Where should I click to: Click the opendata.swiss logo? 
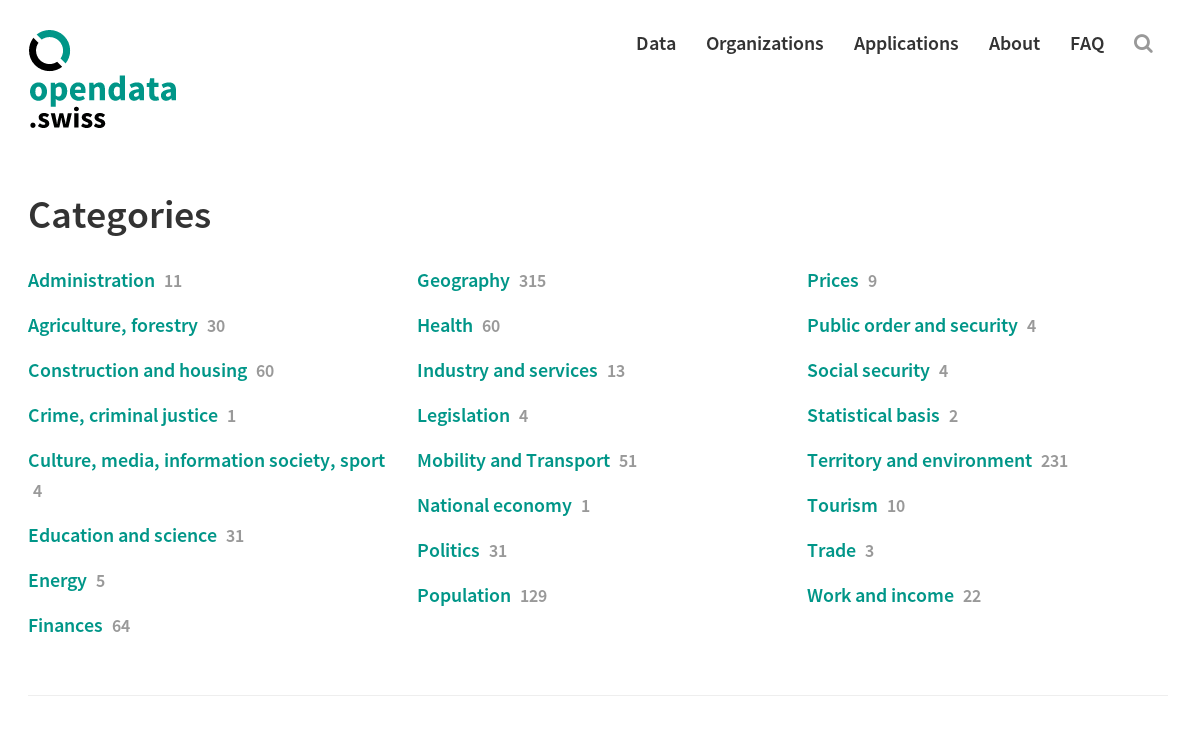tap(102, 79)
